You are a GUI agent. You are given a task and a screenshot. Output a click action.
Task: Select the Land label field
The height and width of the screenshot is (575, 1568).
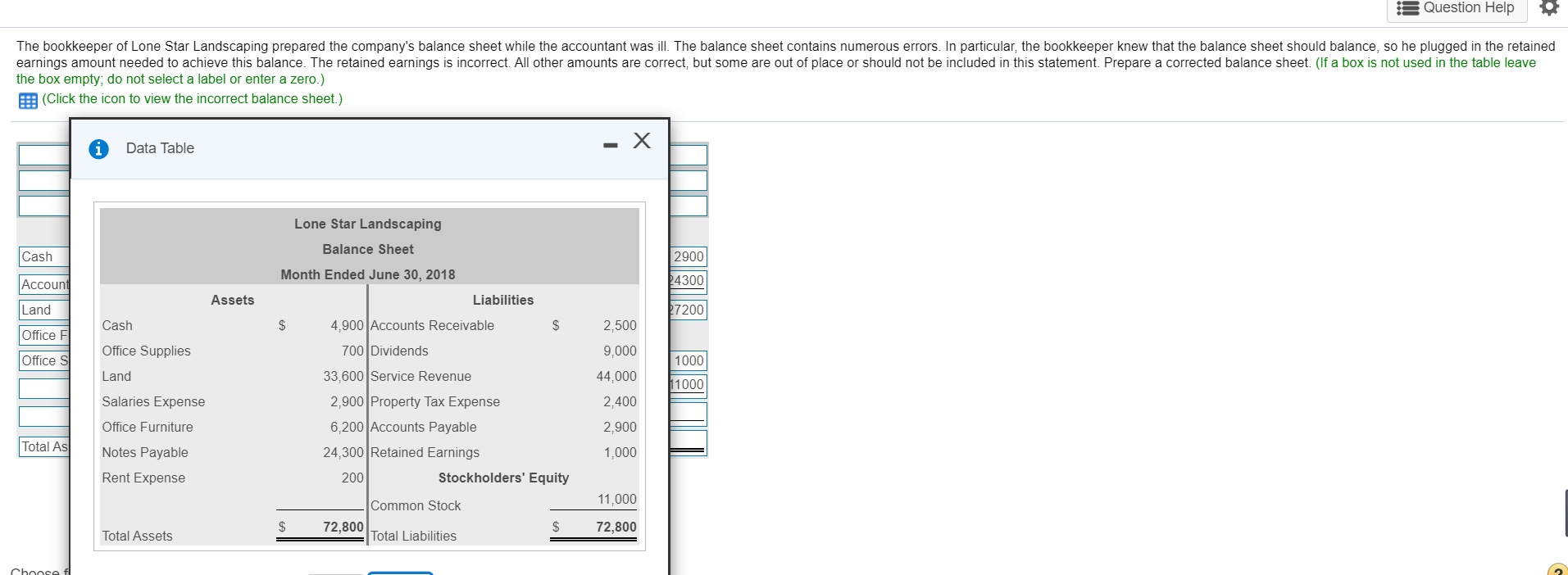44,310
